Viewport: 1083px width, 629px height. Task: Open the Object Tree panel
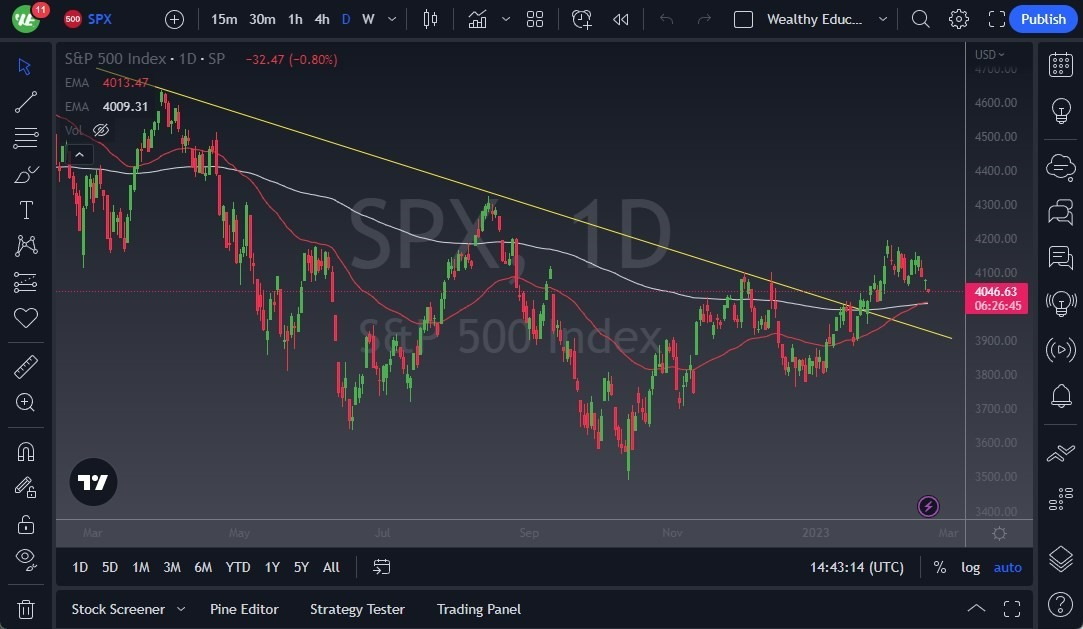[1060, 561]
